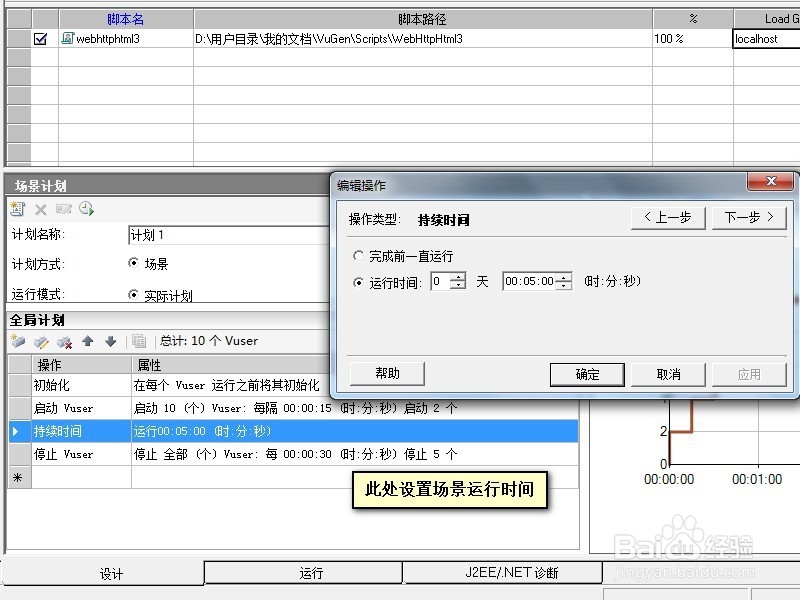Image resolution: width=800 pixels, height=600 pixels.
Task: Click the move action down arrow icon
Action: point(110,342)
